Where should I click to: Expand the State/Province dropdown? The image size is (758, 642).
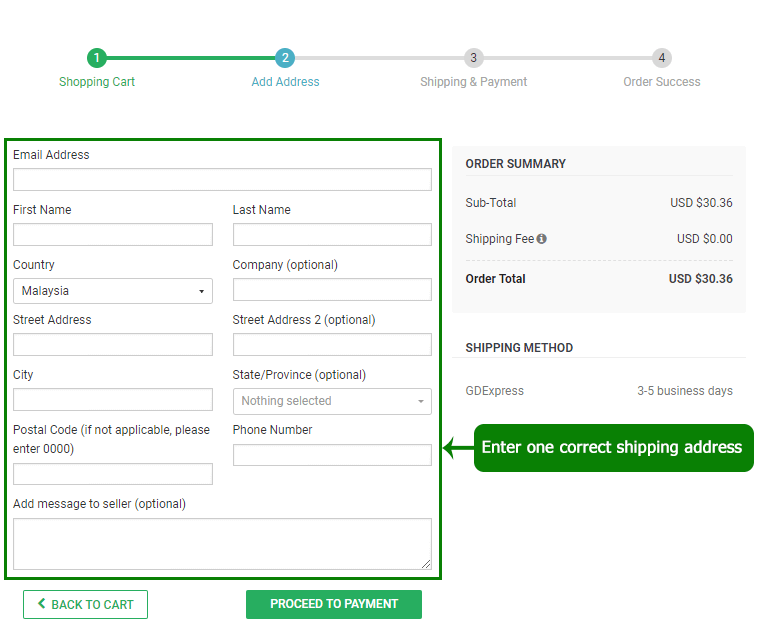[x=332, y=401]
